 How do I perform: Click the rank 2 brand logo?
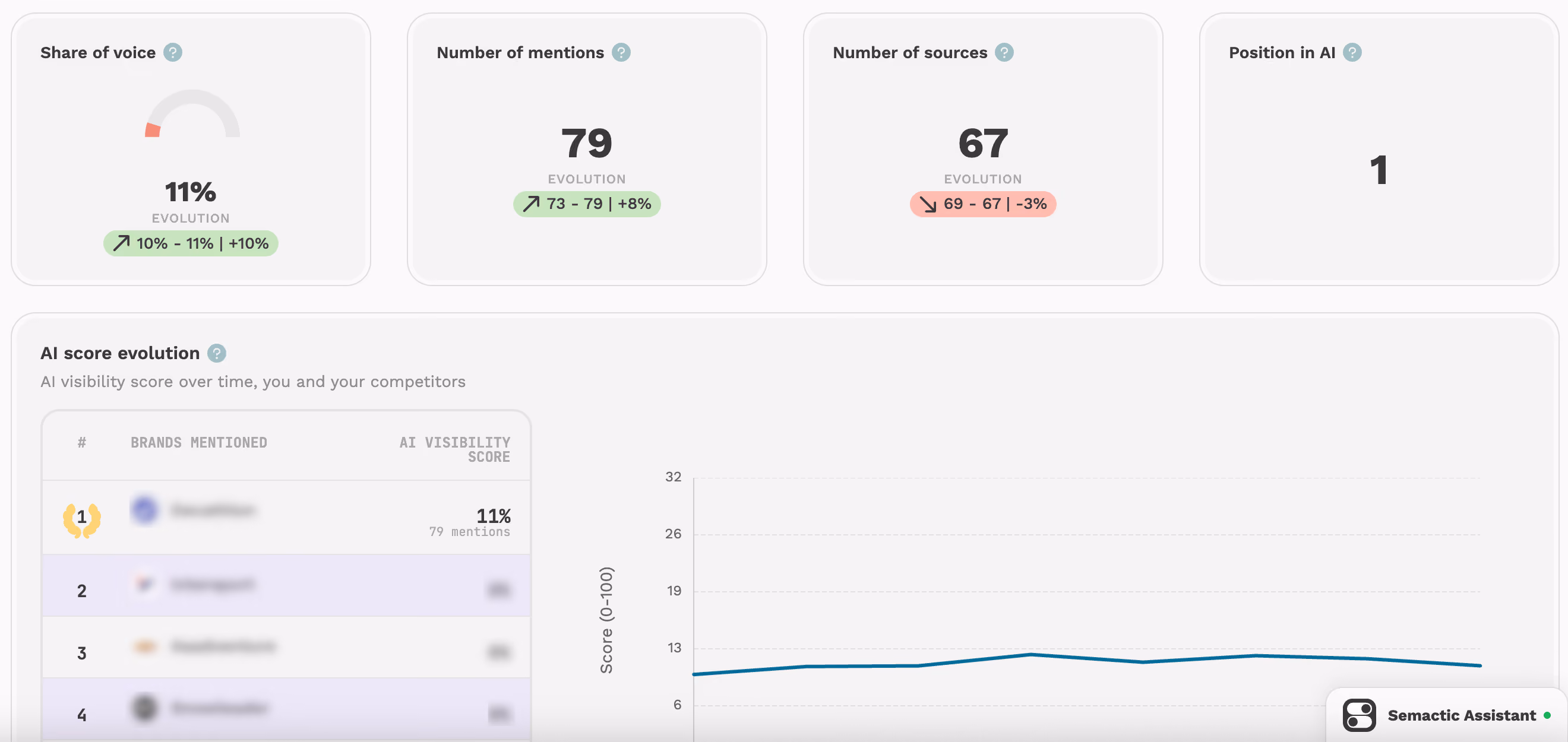tap(145, 585)
